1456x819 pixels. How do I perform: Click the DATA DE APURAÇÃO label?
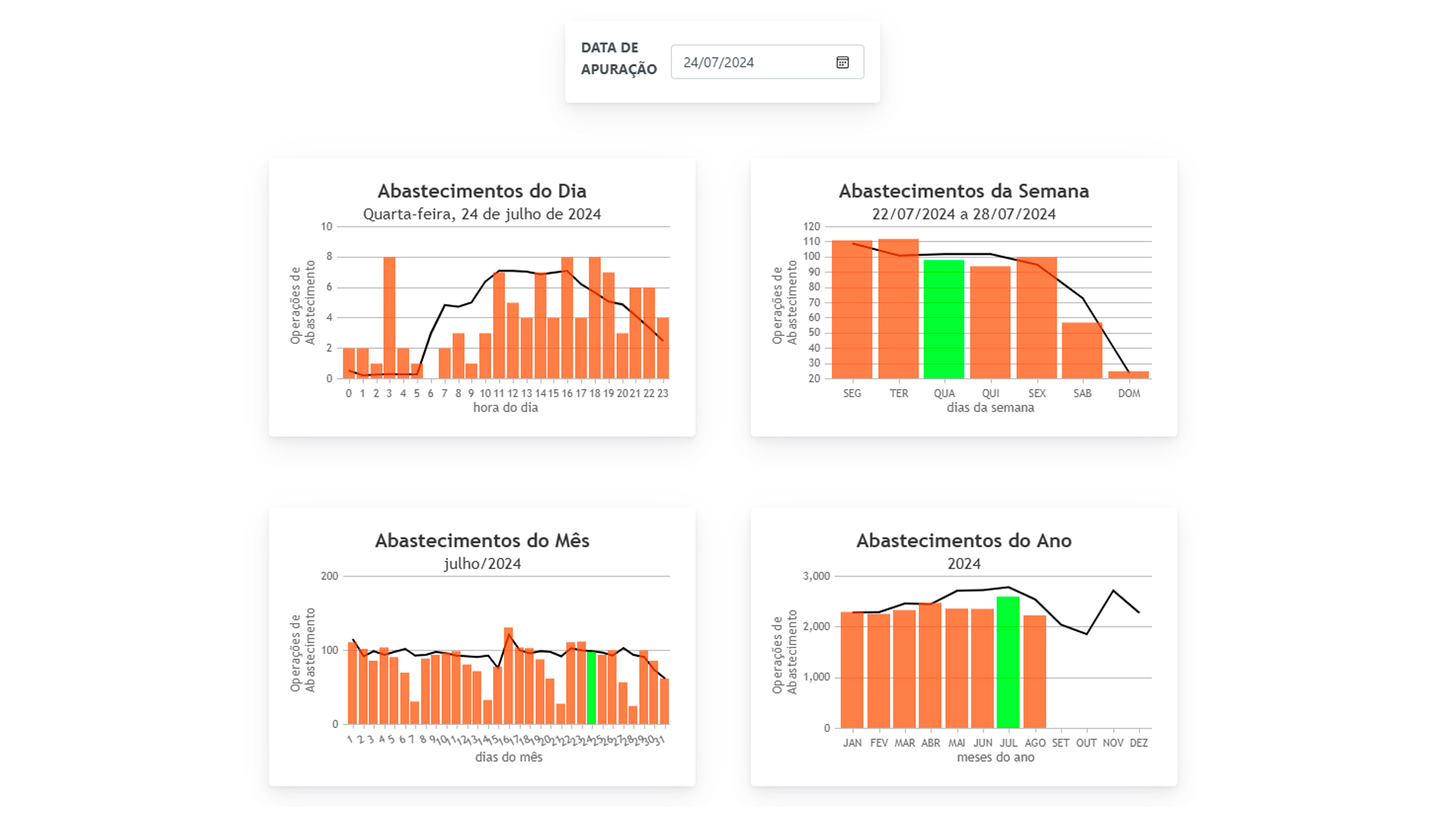click(618, 58)
